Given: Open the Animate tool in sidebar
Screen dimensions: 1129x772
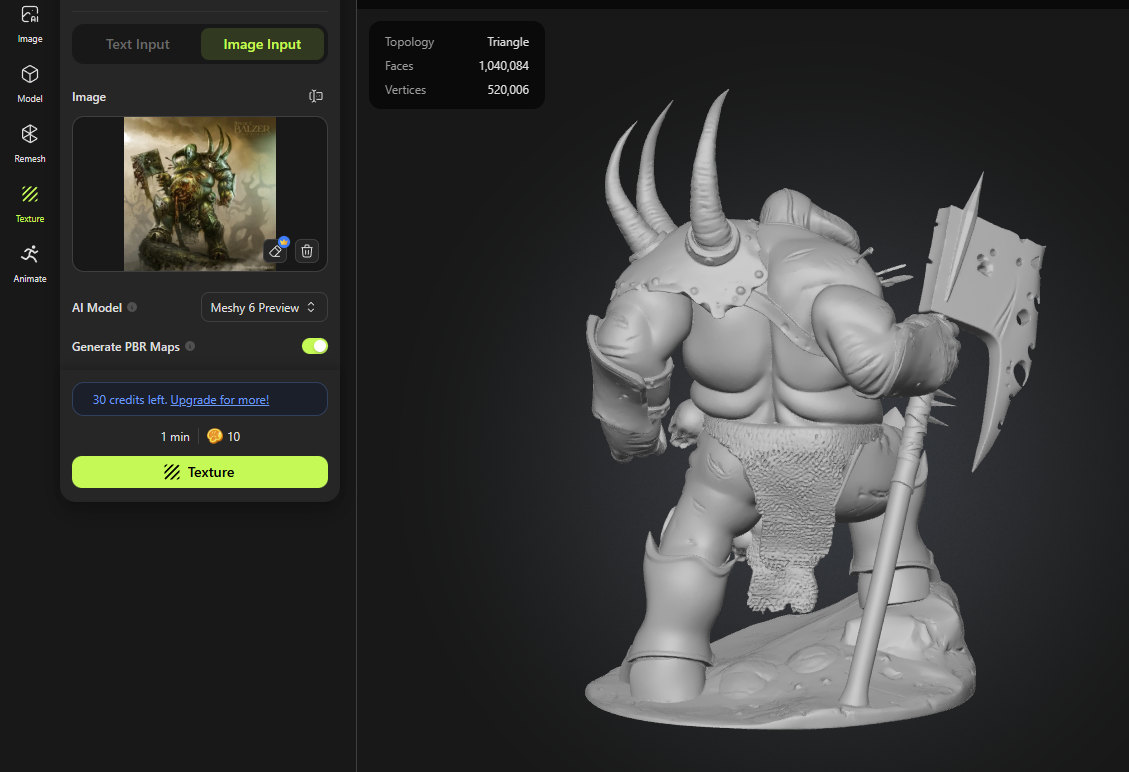Looking at the screenshot, I should 30,264.
